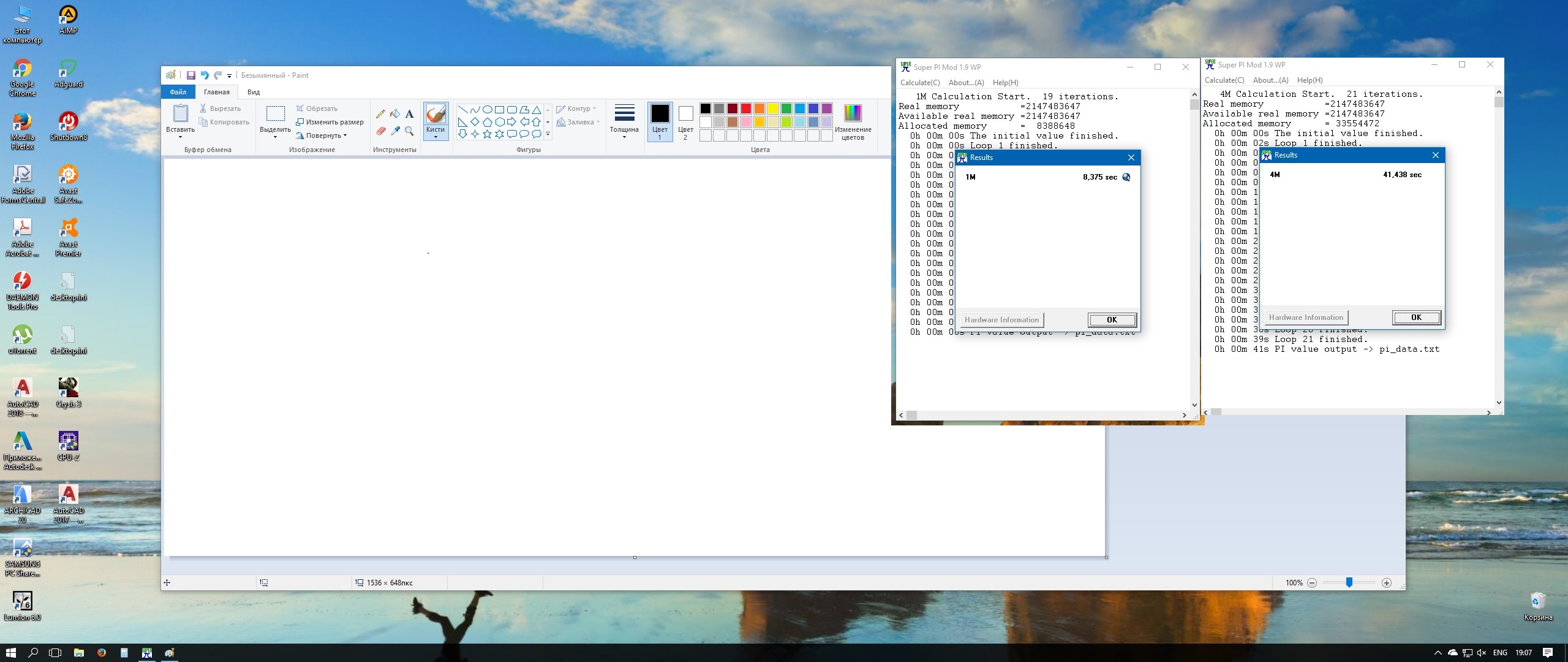Select the Eraser tool
This screenshot has width=1568, height=662.
[380, 131]
